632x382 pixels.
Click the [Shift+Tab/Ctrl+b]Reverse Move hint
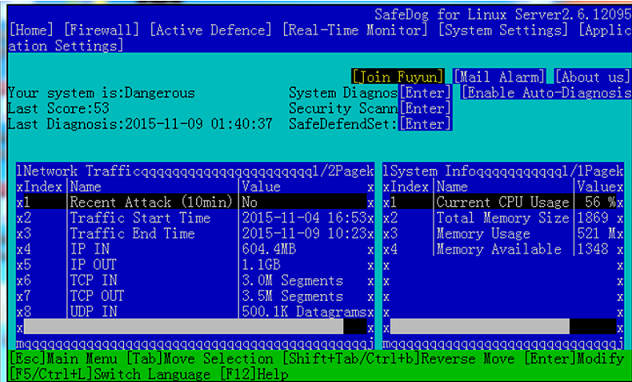pos(399,358)
